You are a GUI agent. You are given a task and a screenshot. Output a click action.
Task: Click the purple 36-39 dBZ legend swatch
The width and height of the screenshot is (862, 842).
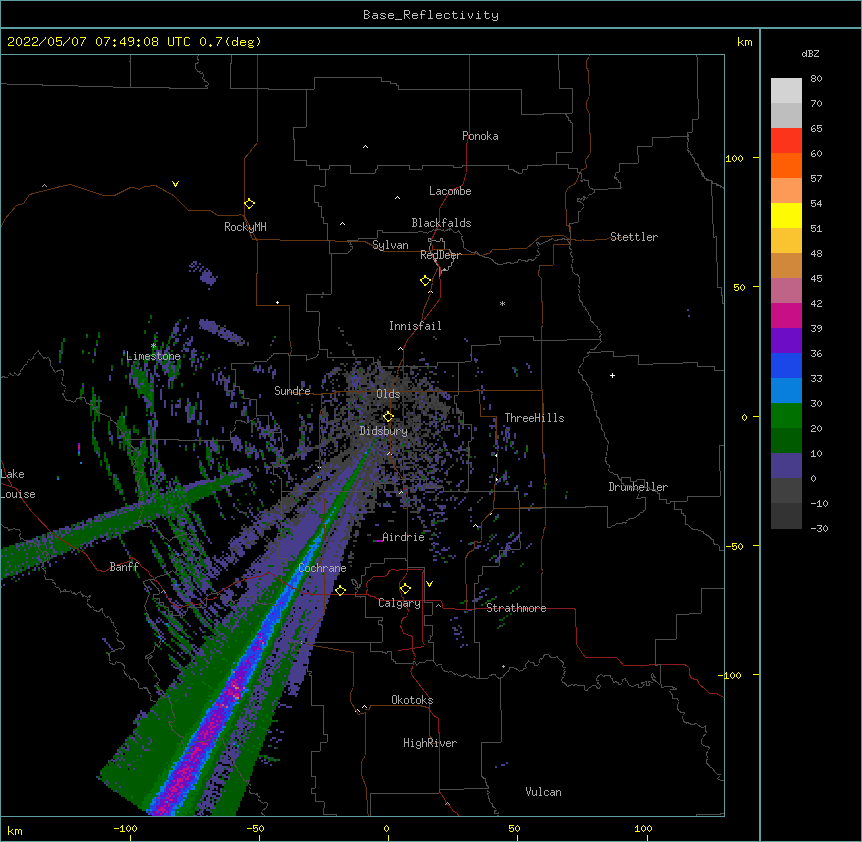786,341
